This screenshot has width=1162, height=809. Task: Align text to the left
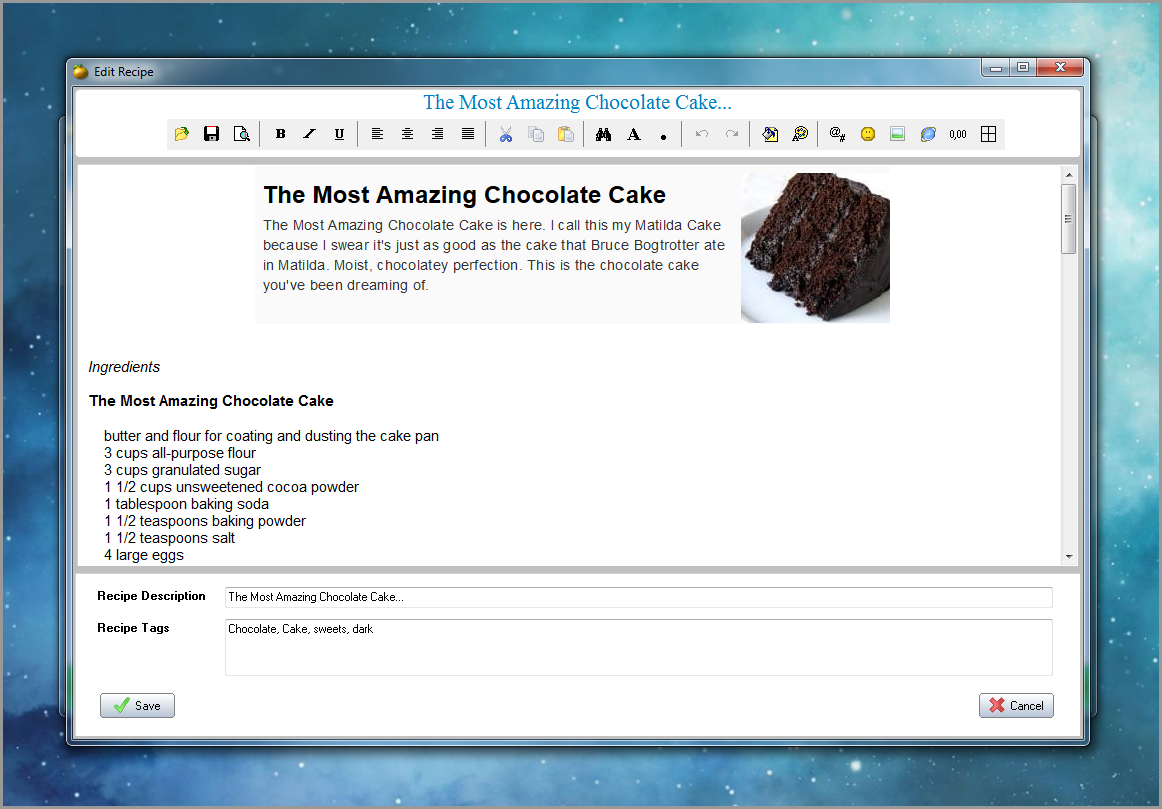pyautogui.click(x=377, y=134)
